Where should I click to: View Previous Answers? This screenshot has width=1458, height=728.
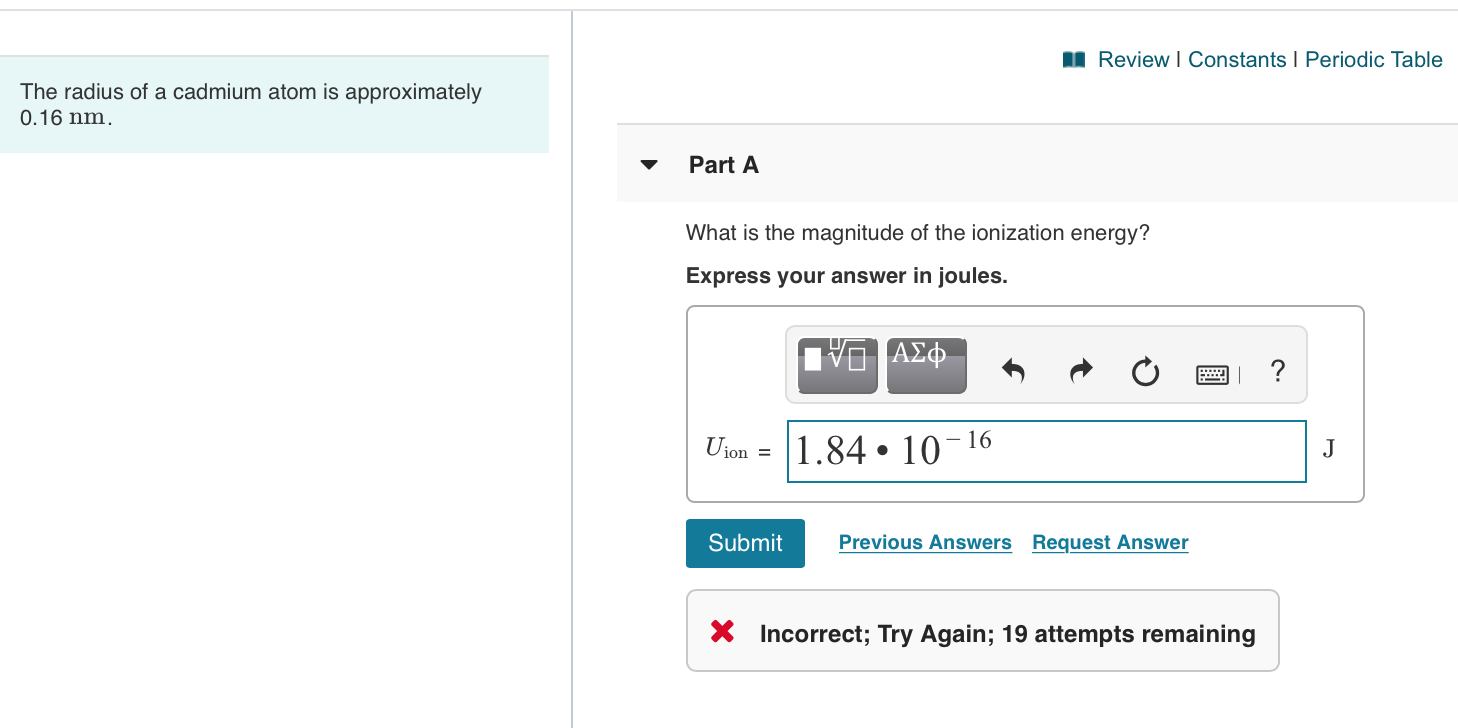(925, 542)
